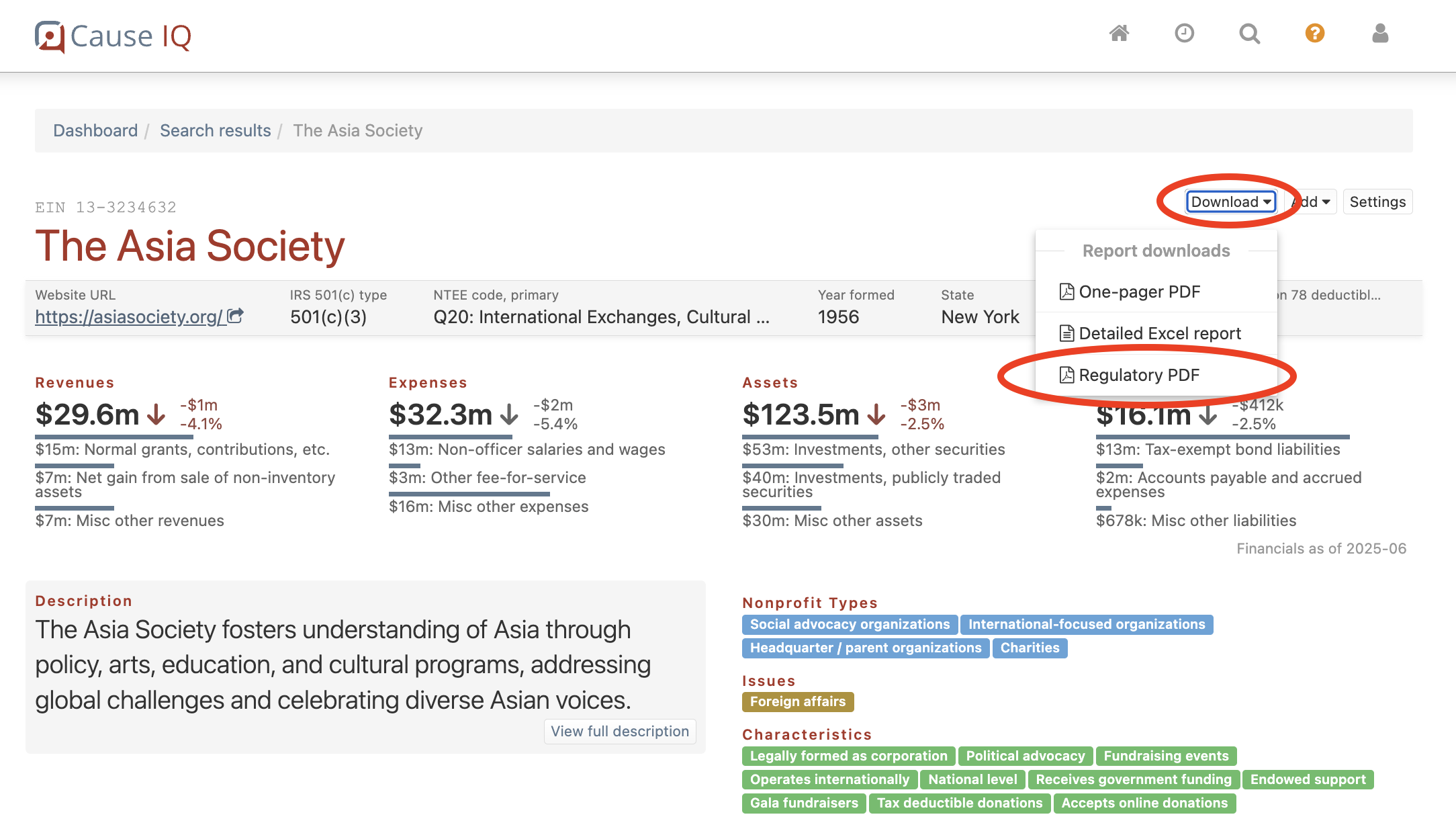Image resolution: width=1456 pixels, height=825 pixels.
Task: Click the Cause IQ logo
Action: click(x=113, y=36)
